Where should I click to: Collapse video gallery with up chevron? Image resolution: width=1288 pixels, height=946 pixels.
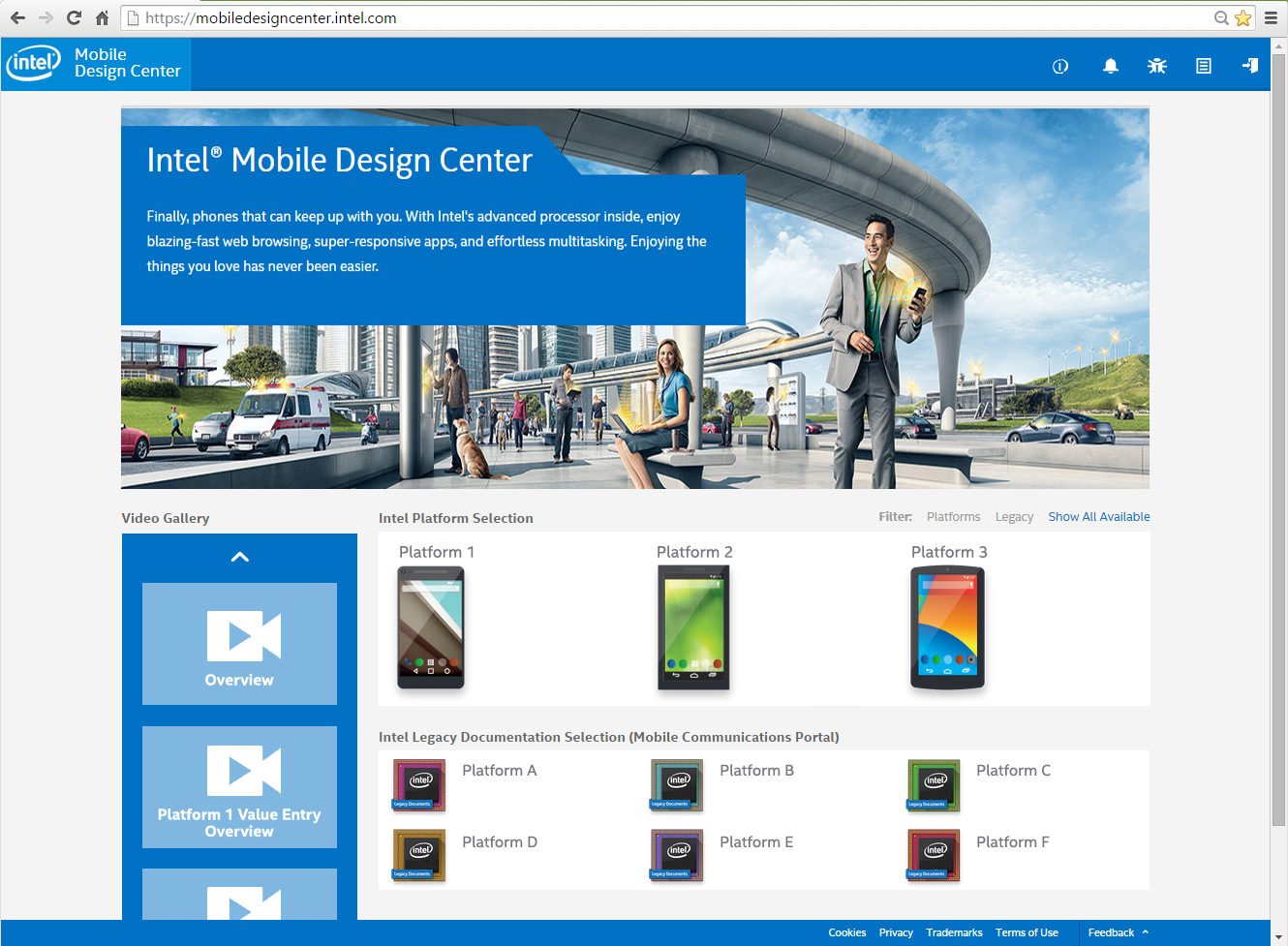[x=240, y=557]
